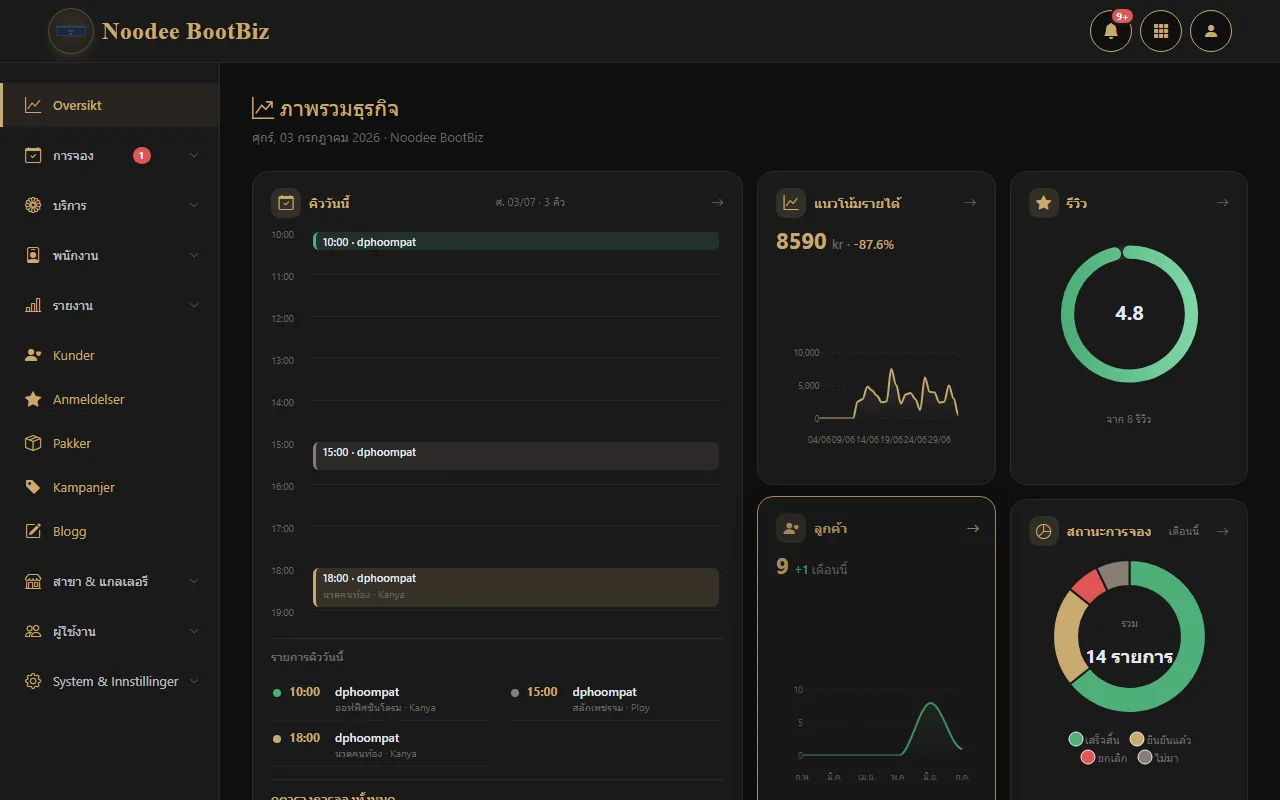The width and height of the screenshot is (1280, 800).
Task: Click the Kunder people icon
Action: coord(33,355)
